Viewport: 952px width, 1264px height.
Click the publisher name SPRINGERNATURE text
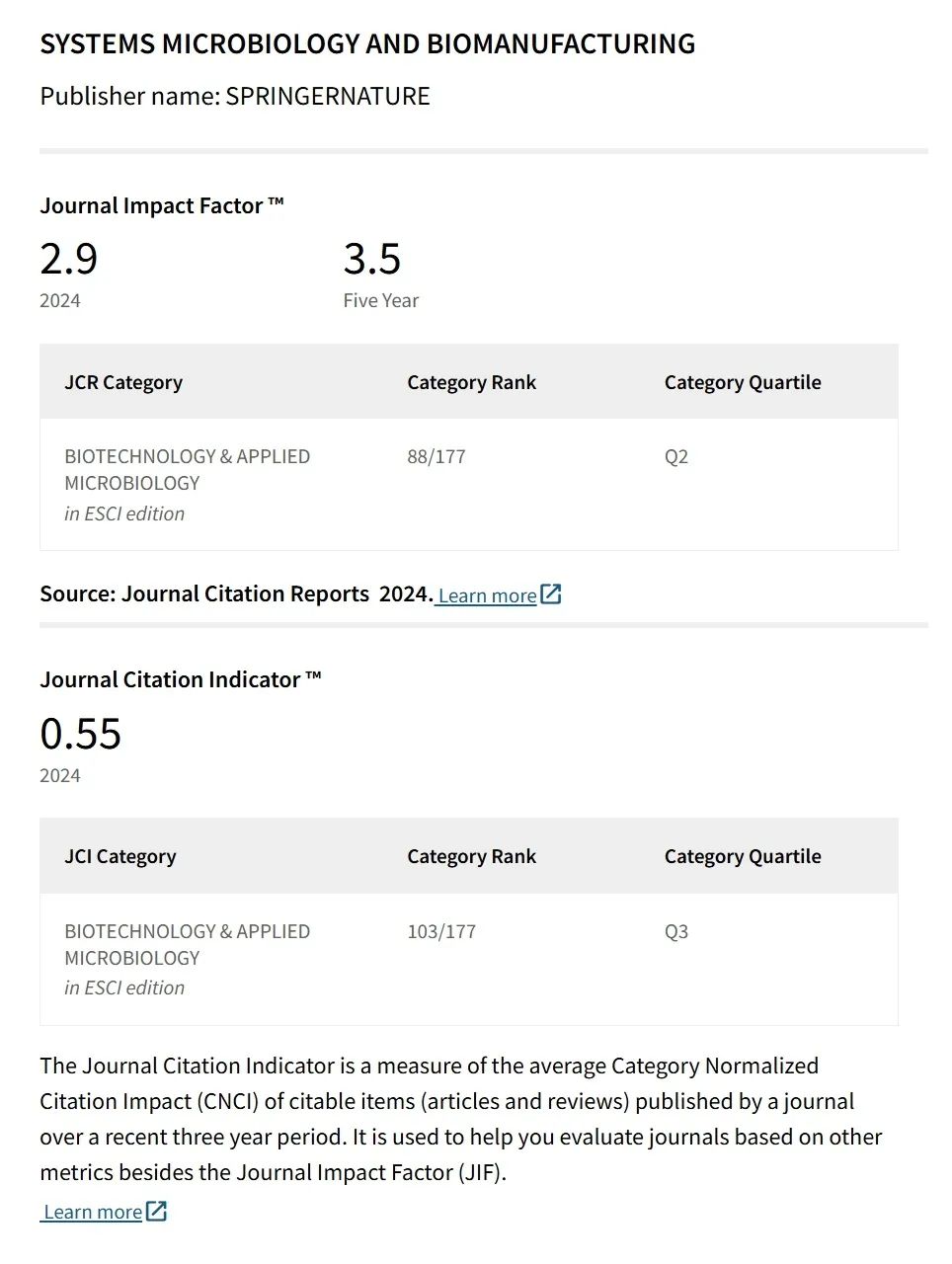[328, 96]
